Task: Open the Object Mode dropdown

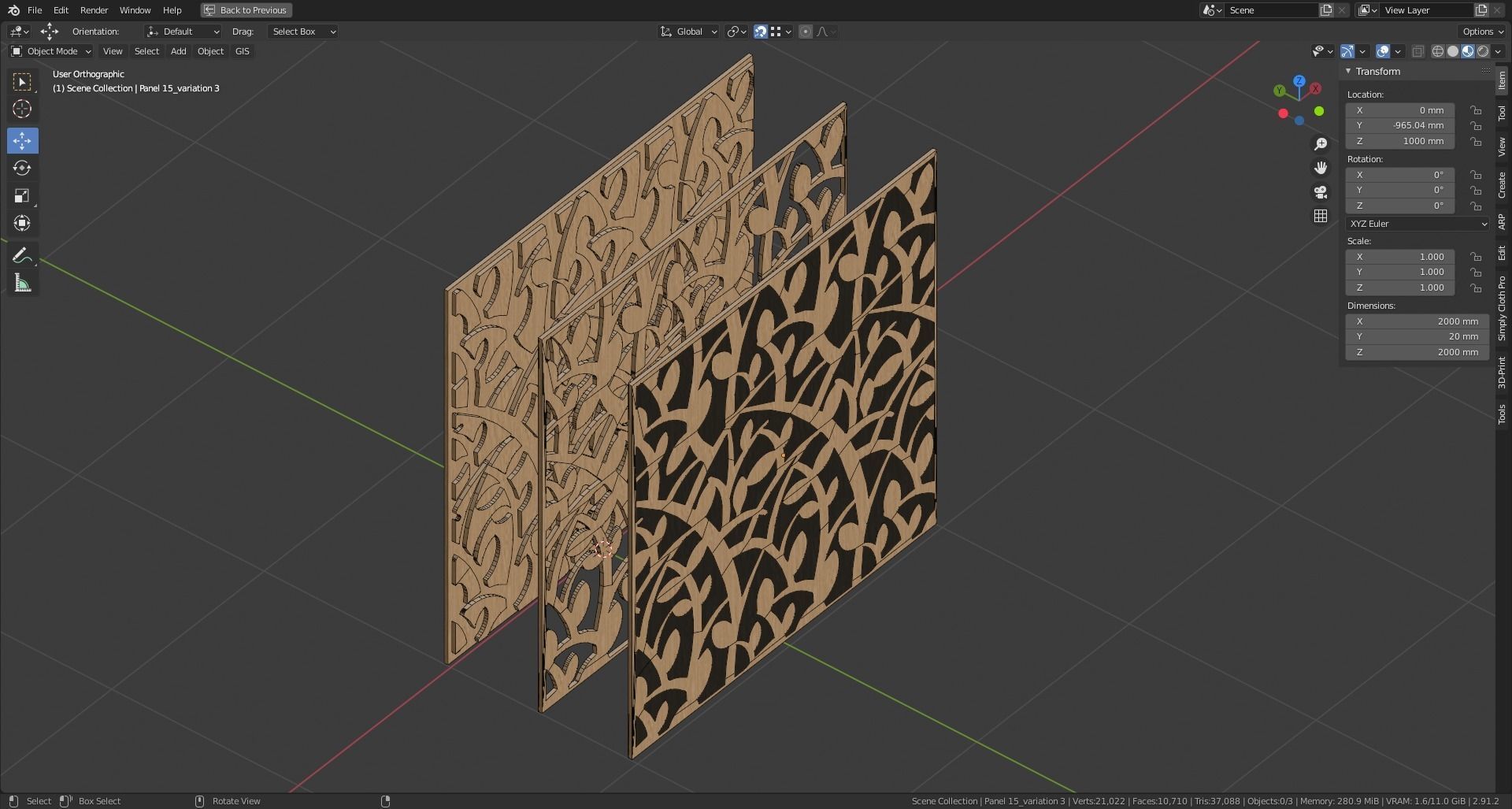Action: click(50, 51)
